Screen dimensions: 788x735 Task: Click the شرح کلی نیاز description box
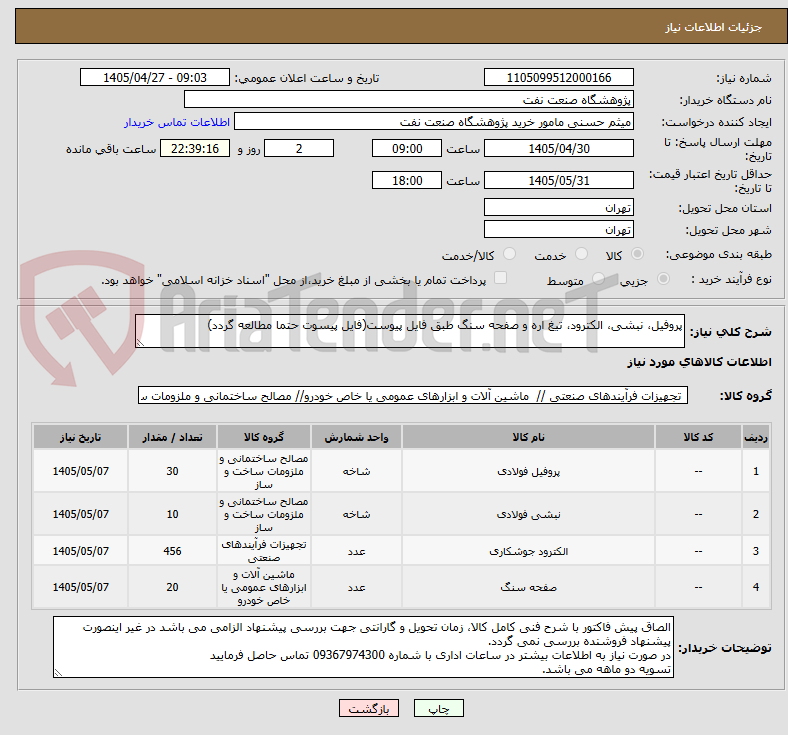(410, 331)
